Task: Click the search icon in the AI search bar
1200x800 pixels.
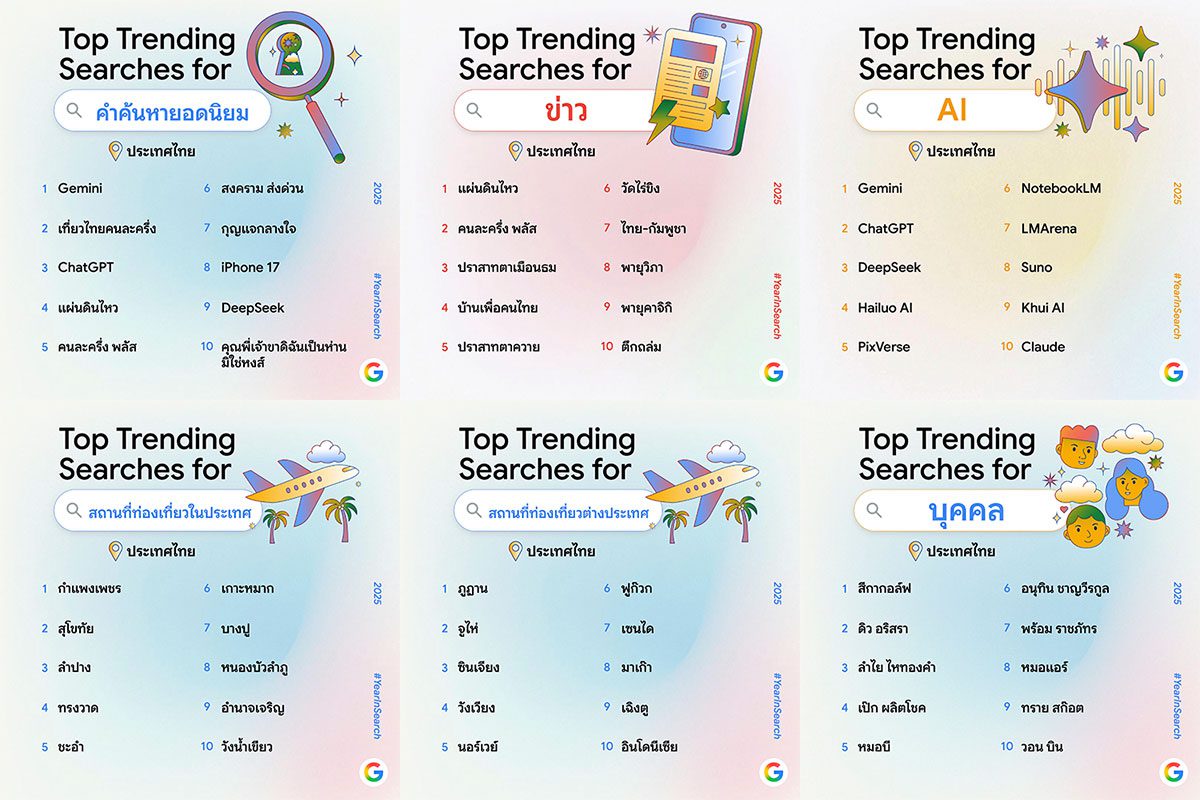Action: coord(874,110)
